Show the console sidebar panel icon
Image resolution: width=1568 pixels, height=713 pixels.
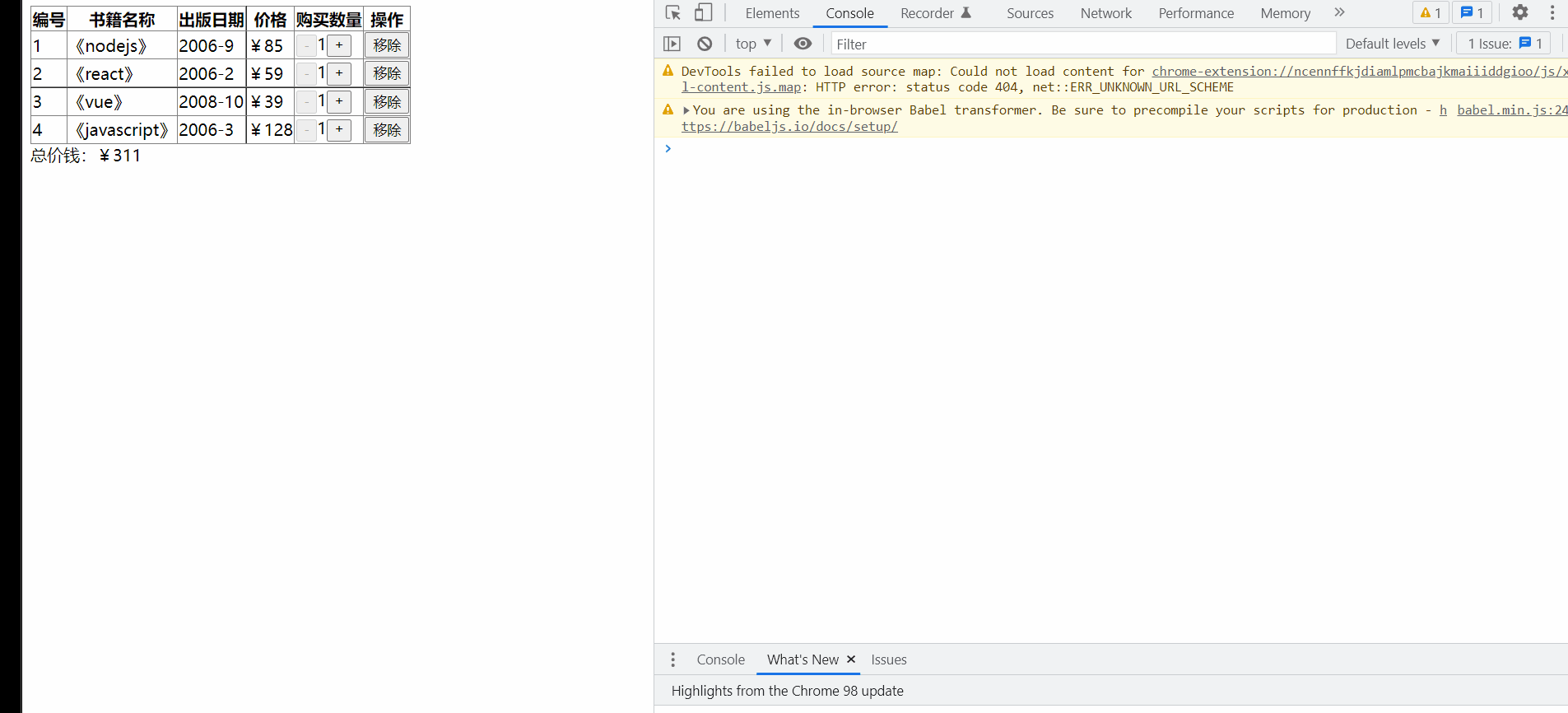point(672,44)
